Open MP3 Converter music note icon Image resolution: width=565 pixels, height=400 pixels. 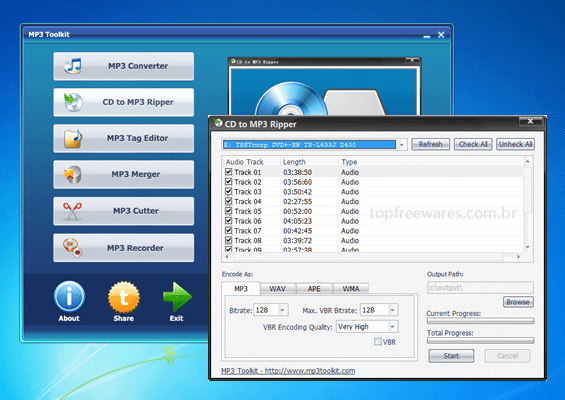pos(74,66)
